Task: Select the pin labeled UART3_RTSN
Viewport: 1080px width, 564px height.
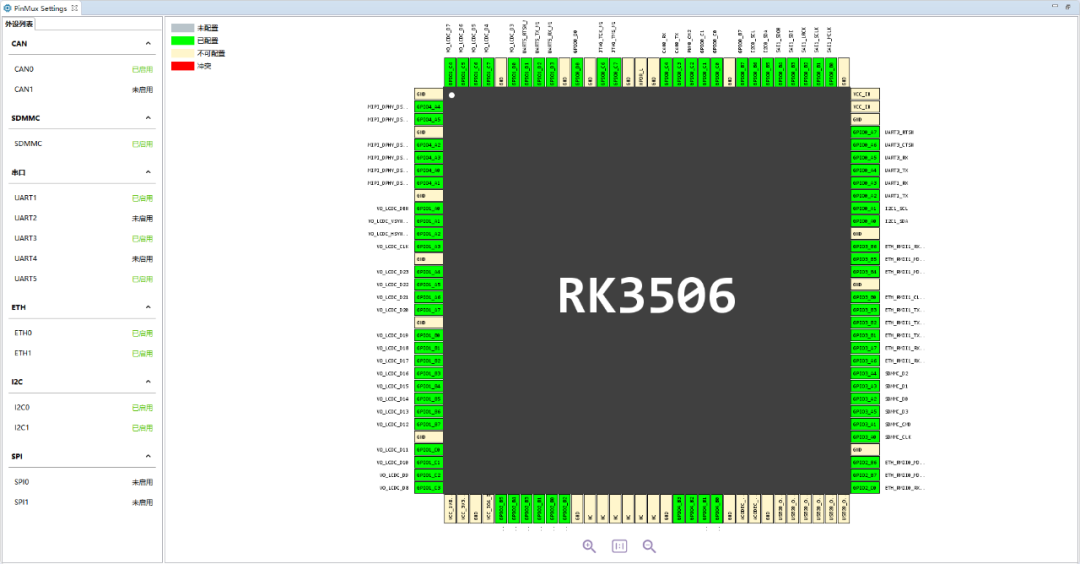Action: [x=865, y=132]
